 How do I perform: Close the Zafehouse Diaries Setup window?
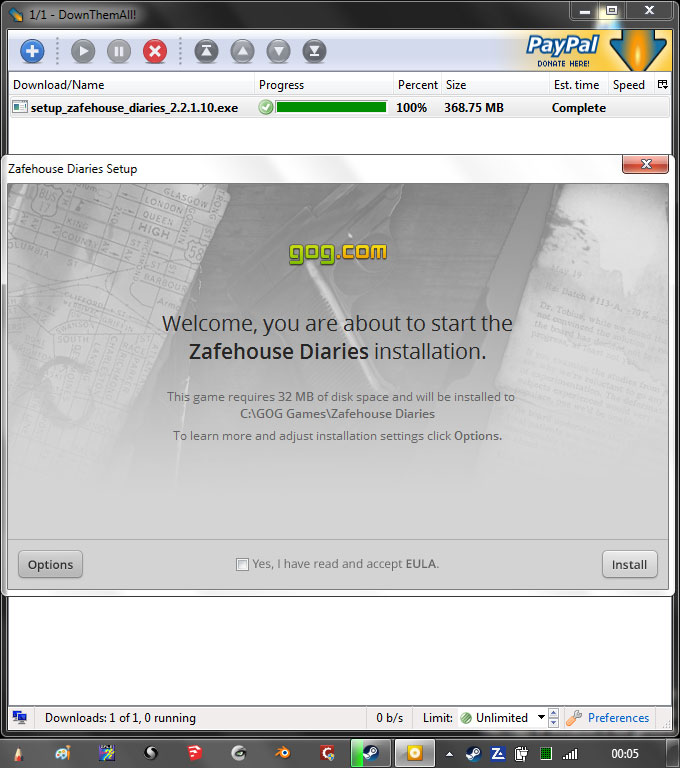[x=645, y=164]
